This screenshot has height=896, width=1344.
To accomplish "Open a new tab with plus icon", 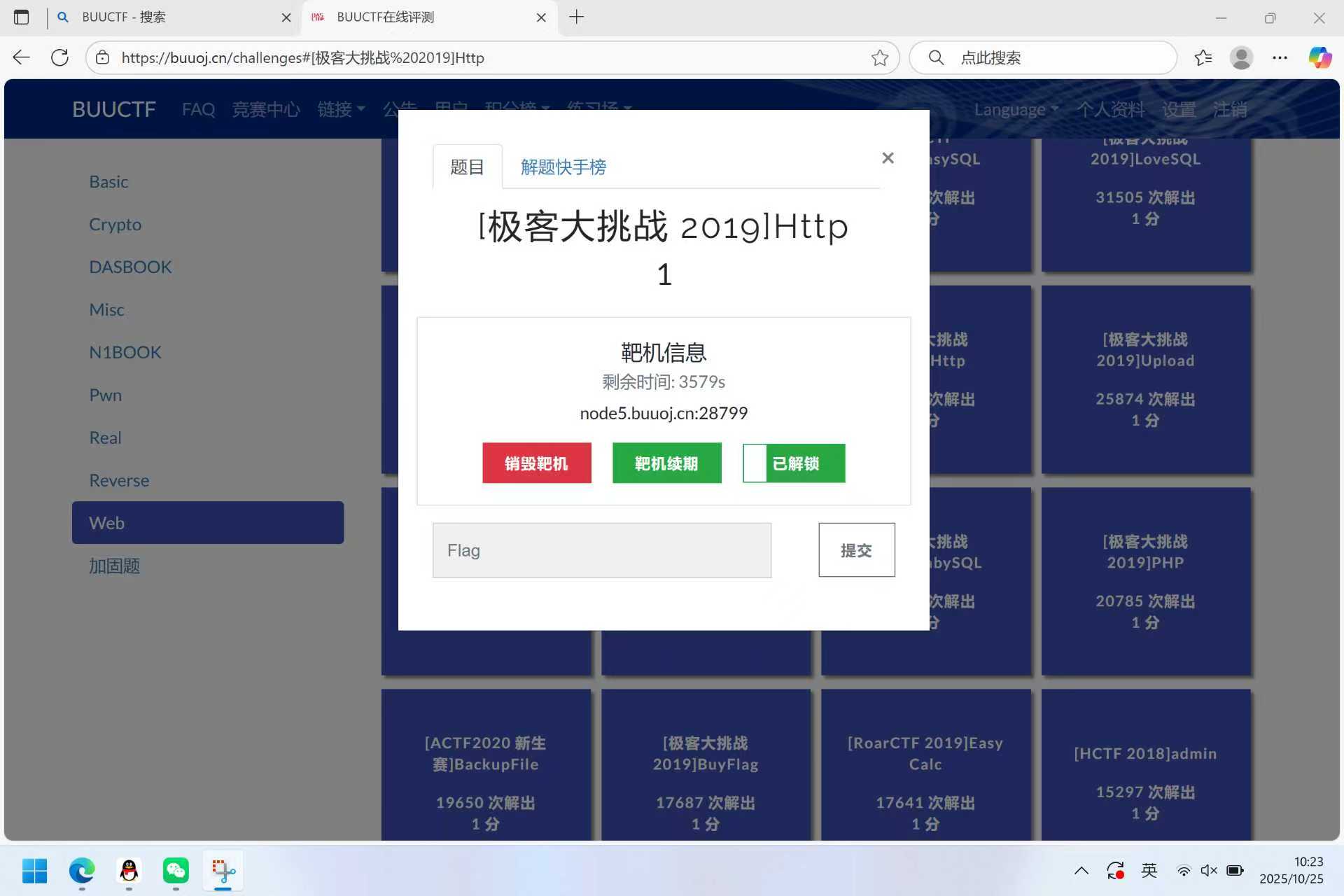I will tap(576, 17).
